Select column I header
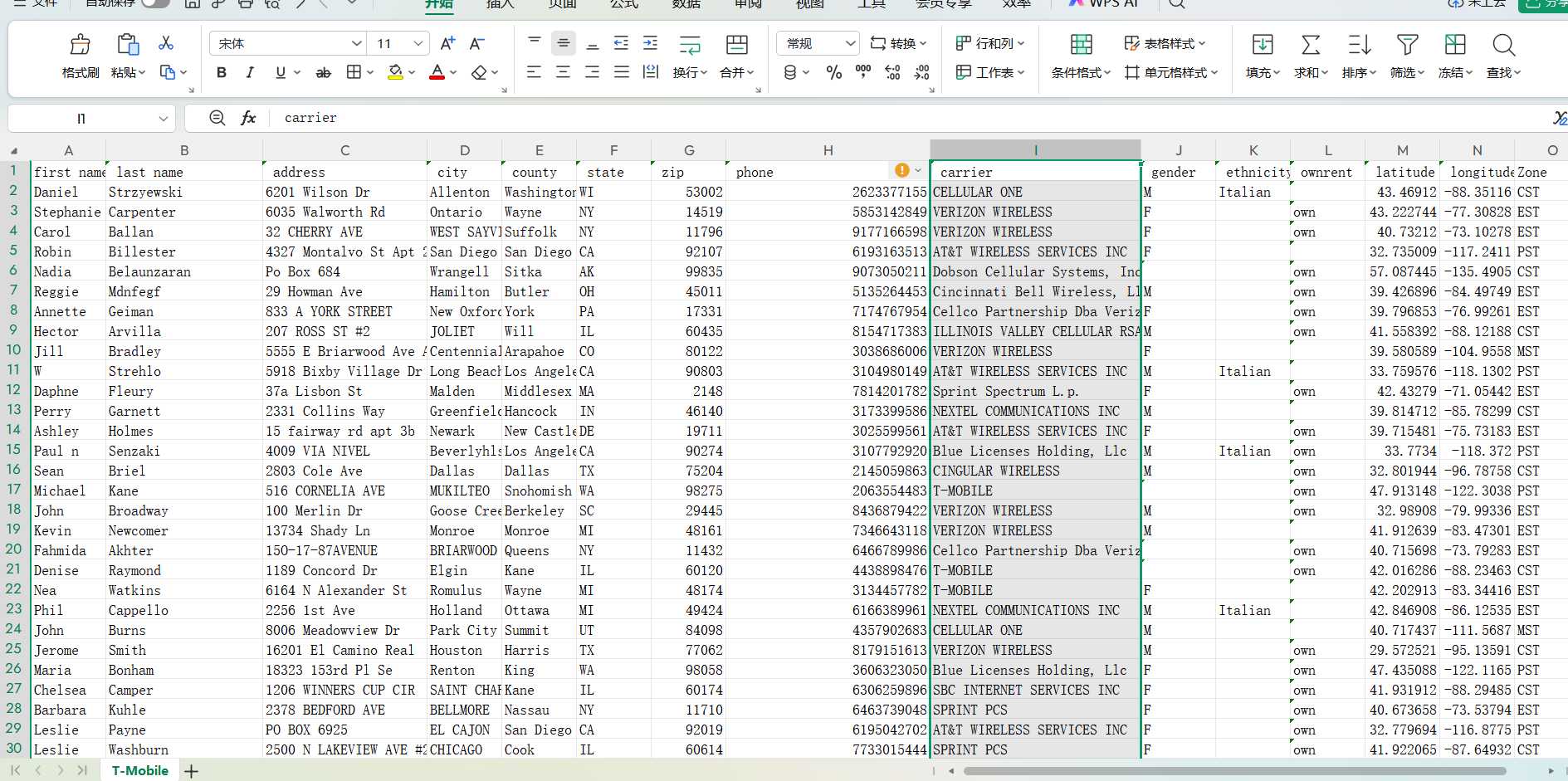 [x=1036, y=150]
